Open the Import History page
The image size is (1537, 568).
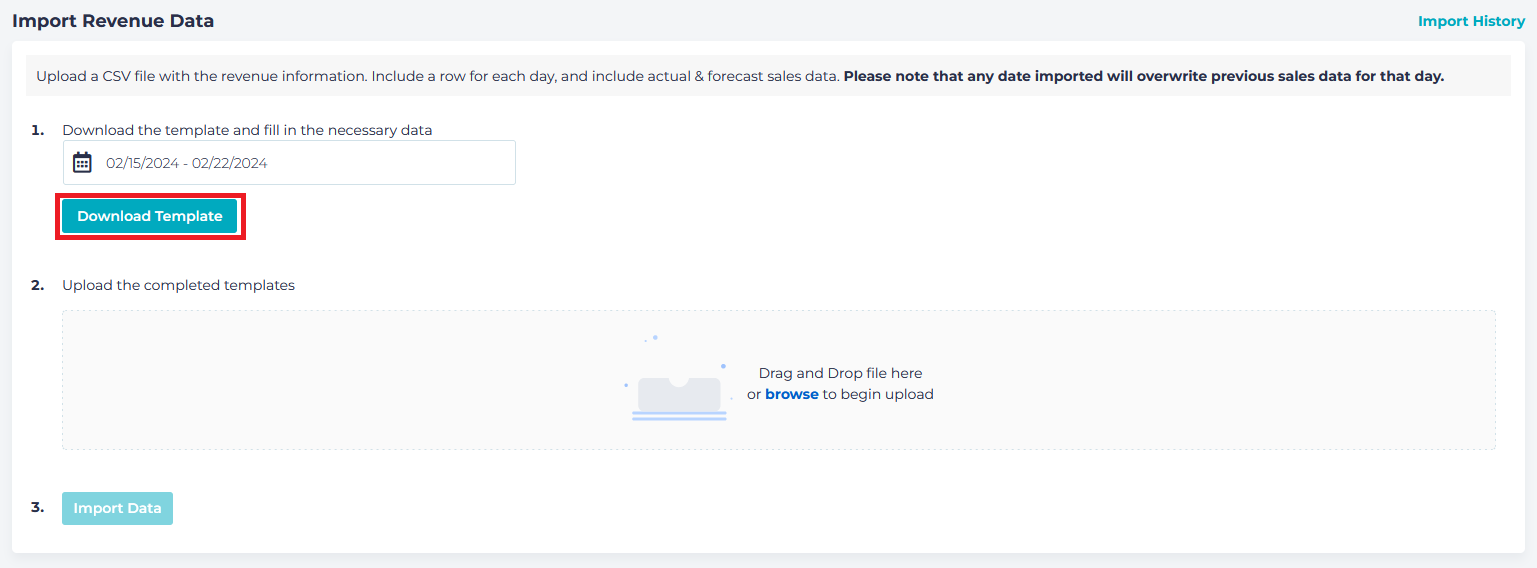[1471, 21]
